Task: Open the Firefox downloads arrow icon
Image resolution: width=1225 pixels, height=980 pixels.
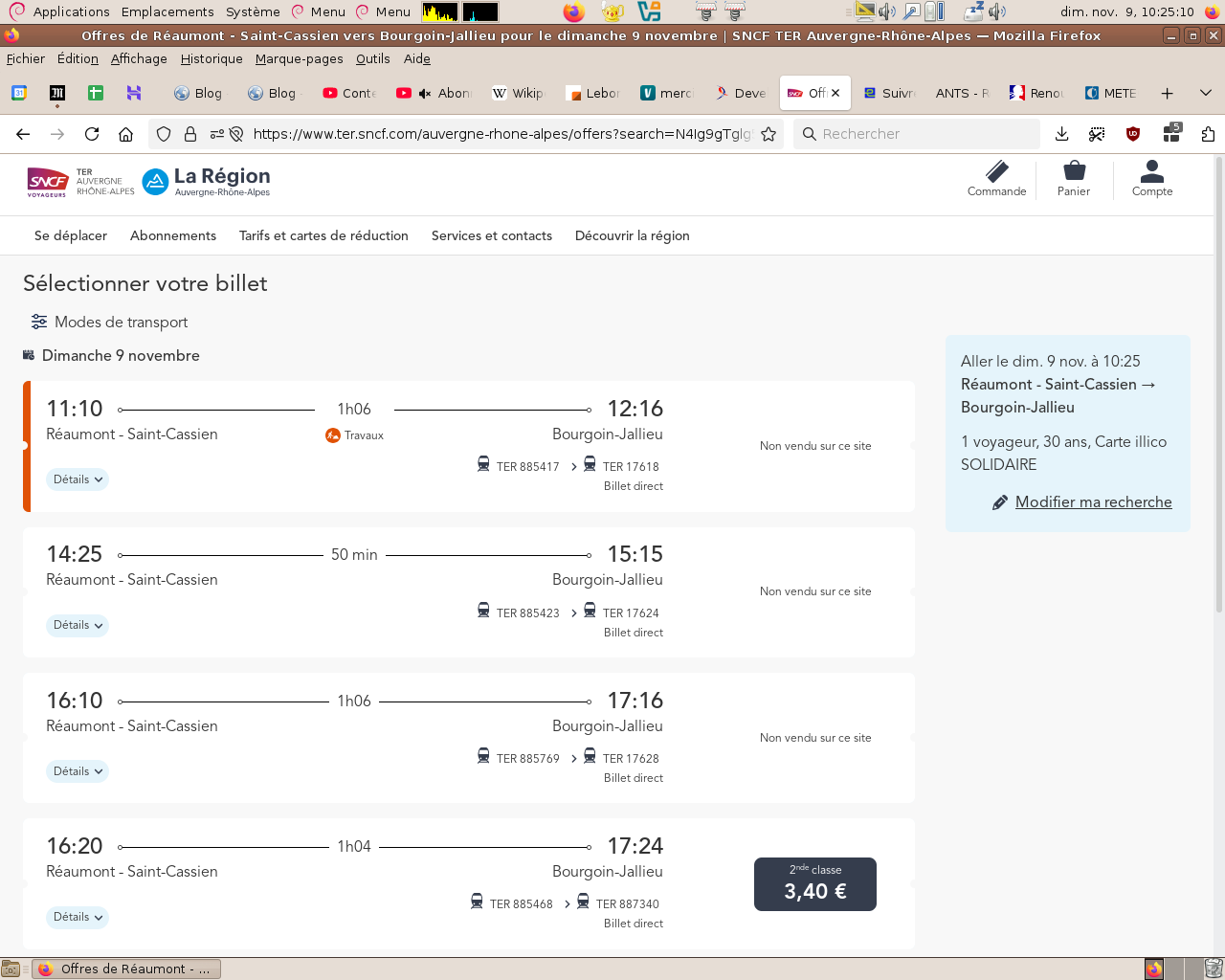Action: coord(1061,134)
